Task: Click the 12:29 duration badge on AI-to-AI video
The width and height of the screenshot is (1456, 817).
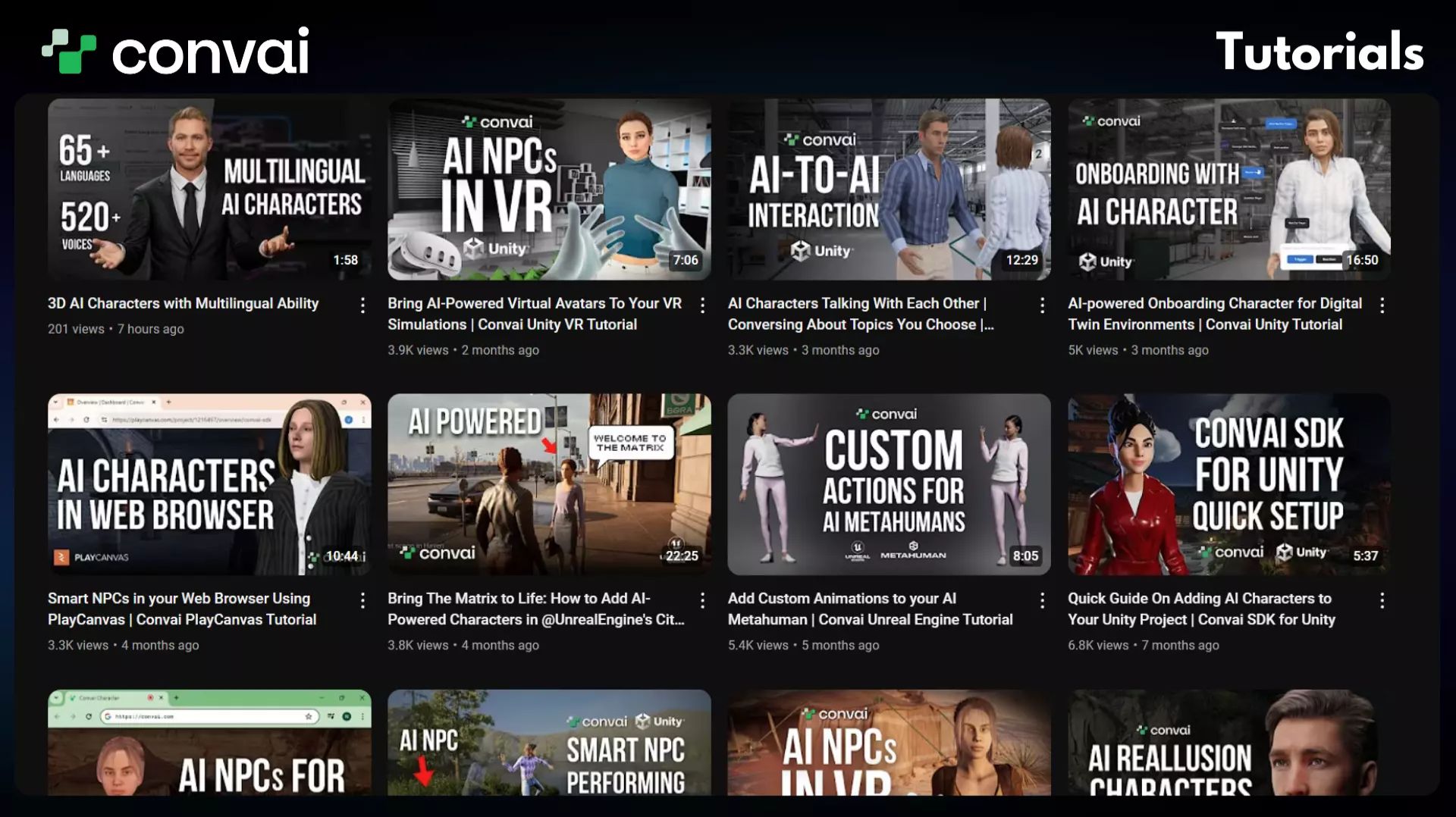Action: (x=1022, y=260)
